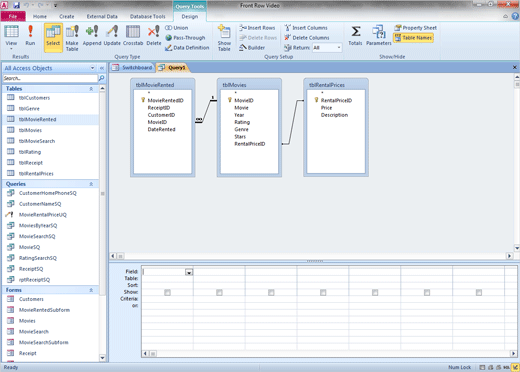Click the navigation pane Search box
This screenshot has width=520, height=372.
[x=50, y=78]
